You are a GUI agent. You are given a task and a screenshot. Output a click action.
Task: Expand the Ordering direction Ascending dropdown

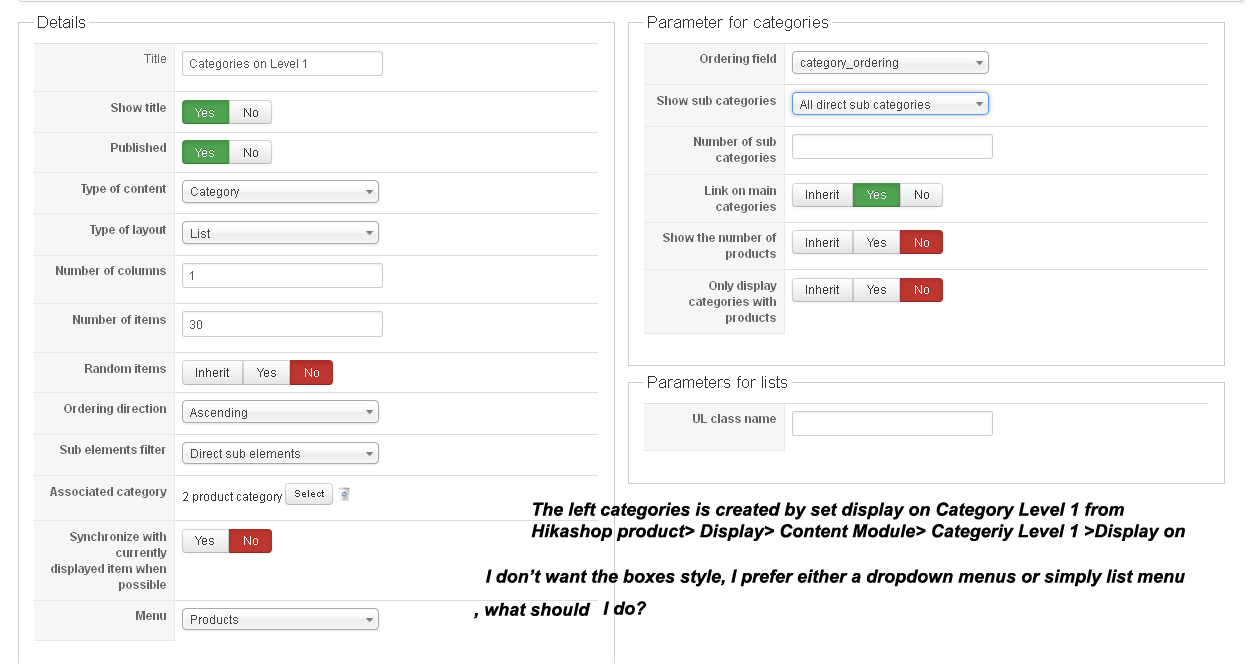(280, 412)
